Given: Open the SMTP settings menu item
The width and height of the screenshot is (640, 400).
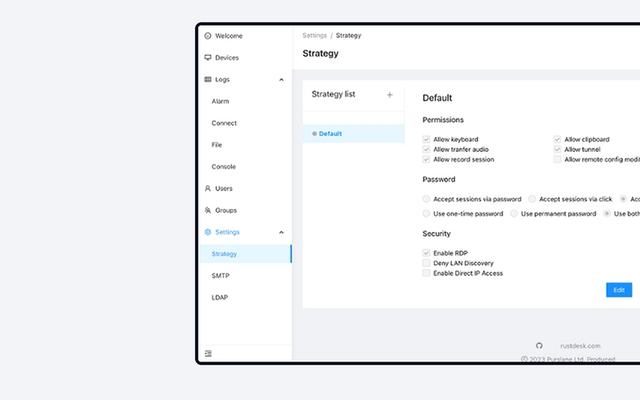Looking at the screenshot, I should [221, 275].
